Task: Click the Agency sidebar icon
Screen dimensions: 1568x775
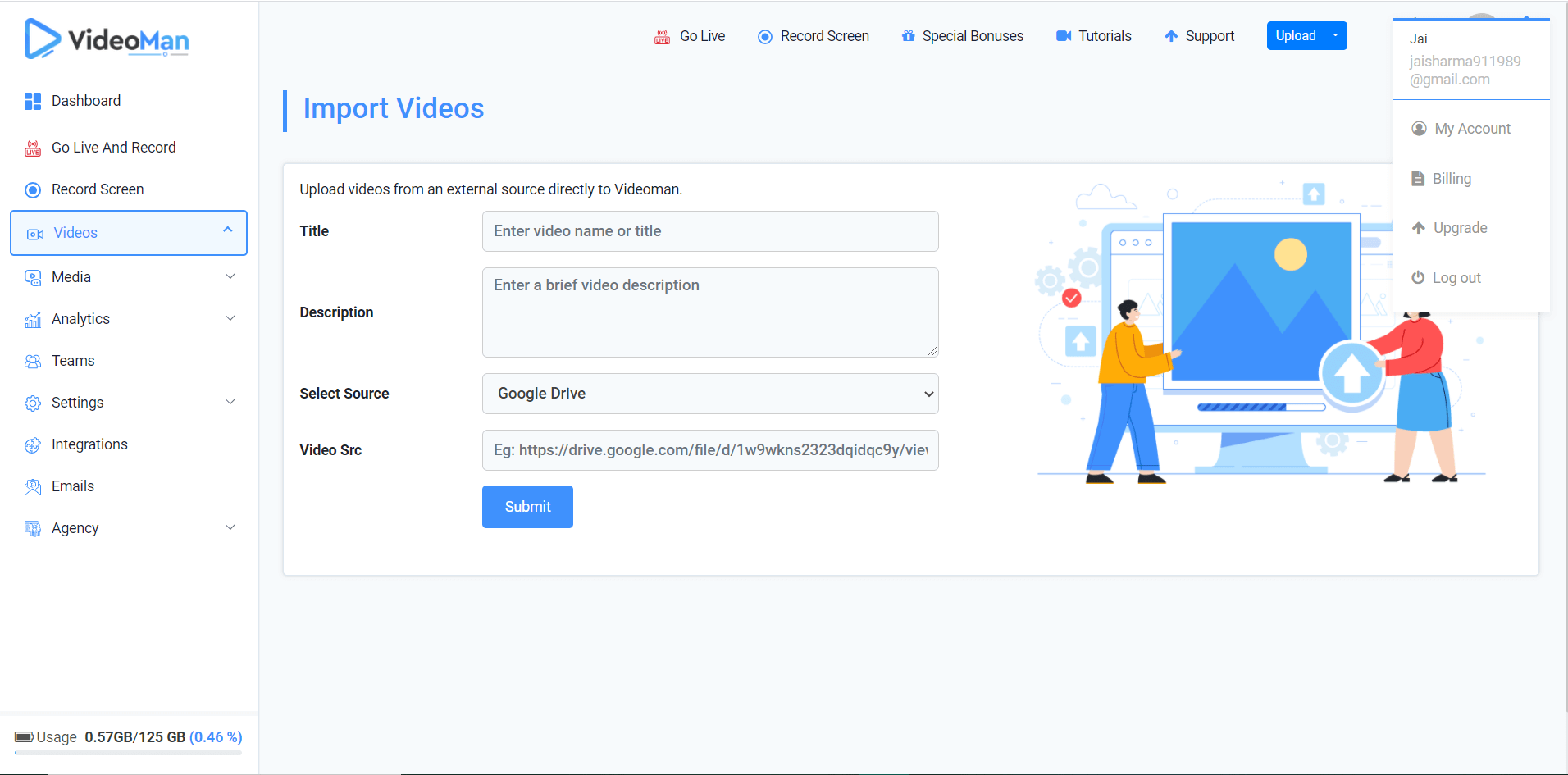Action: [33, 528]
